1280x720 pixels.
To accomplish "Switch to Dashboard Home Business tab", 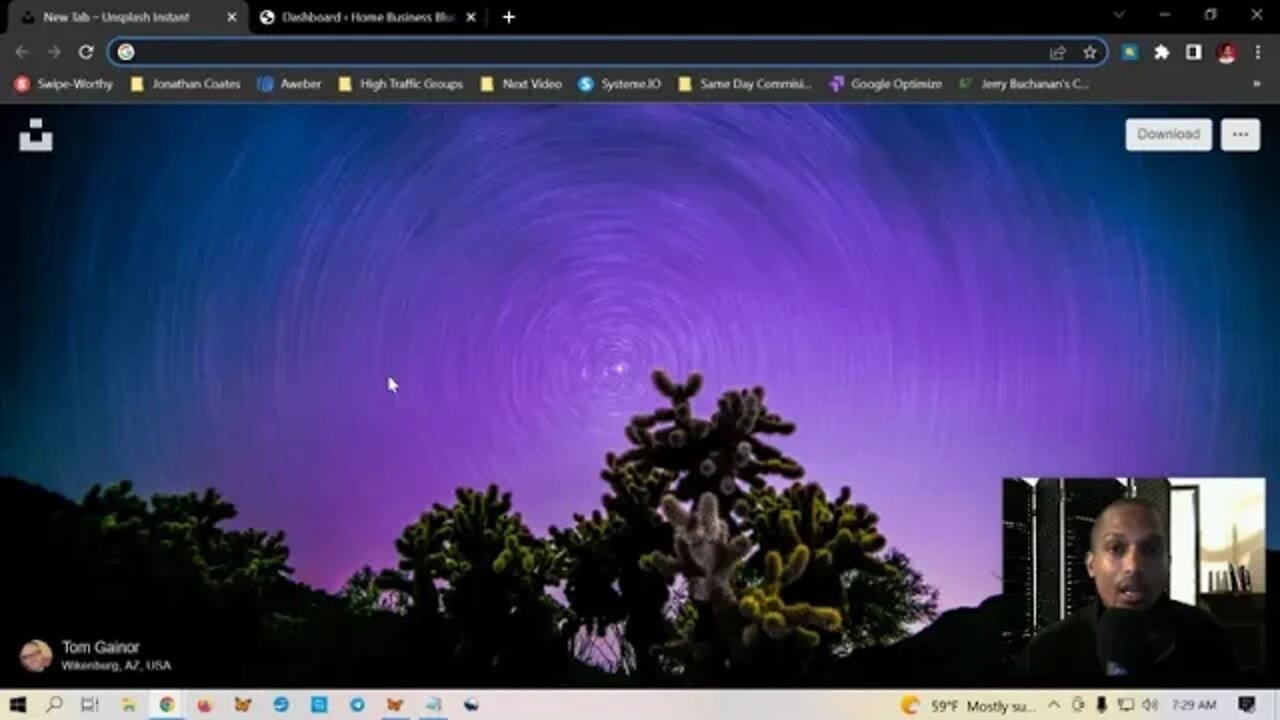I will pos(368,17).
